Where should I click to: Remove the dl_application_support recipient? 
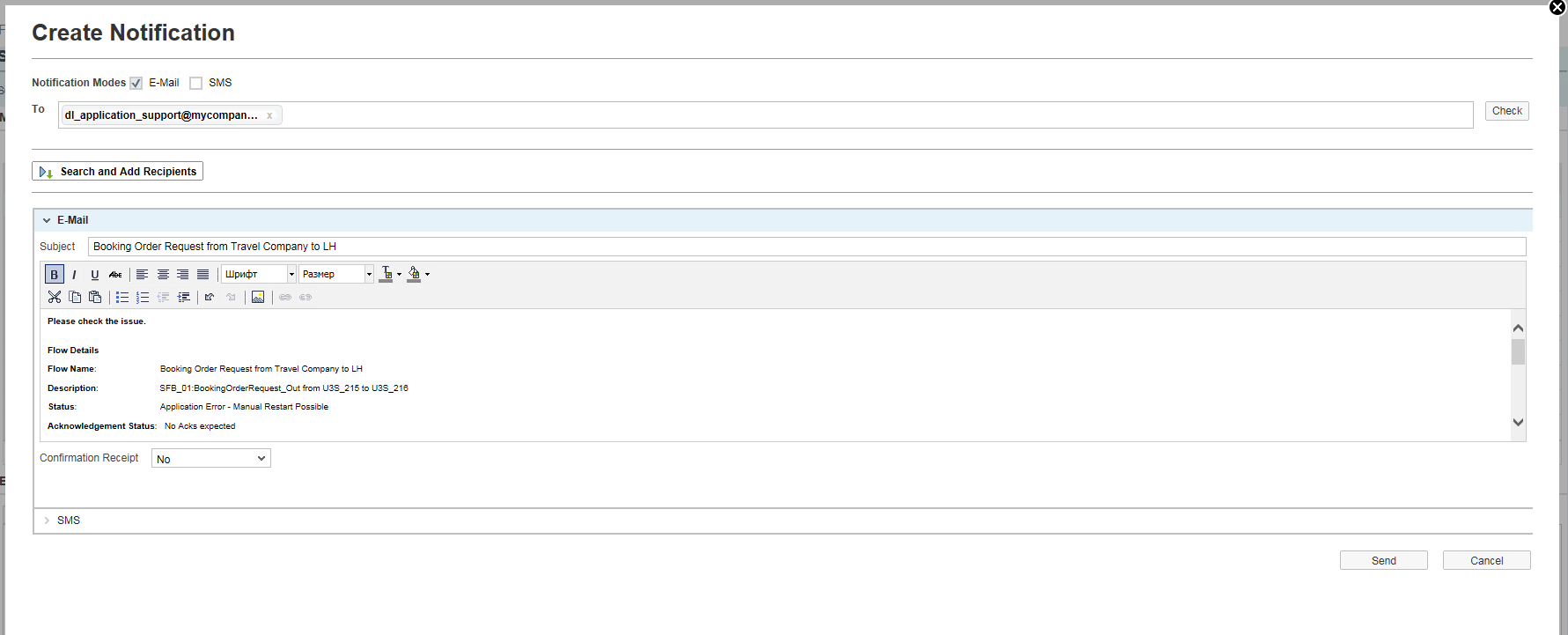[269, 115]
